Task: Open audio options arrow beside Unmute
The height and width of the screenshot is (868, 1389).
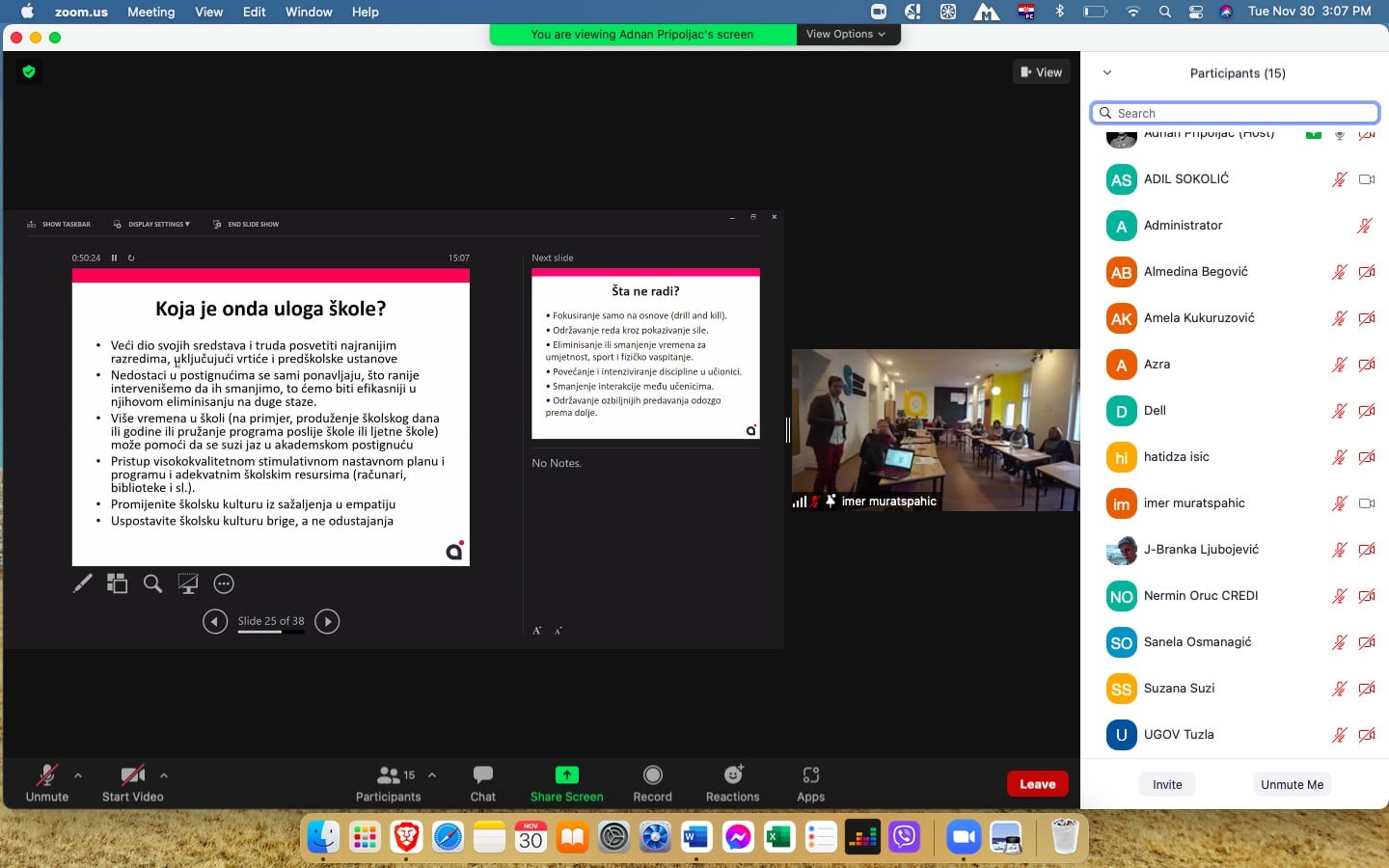Action: coord(78,775)
